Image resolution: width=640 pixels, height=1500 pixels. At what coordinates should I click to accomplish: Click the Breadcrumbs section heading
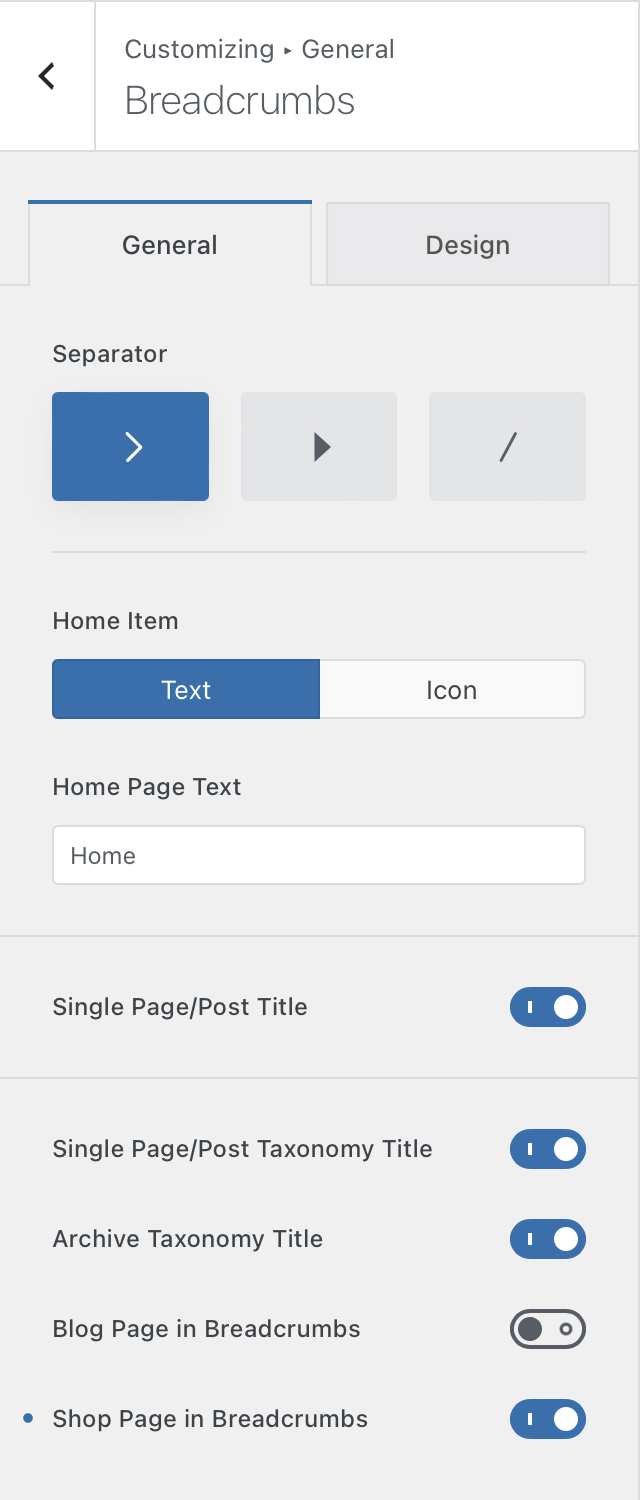tap(240, 101)
